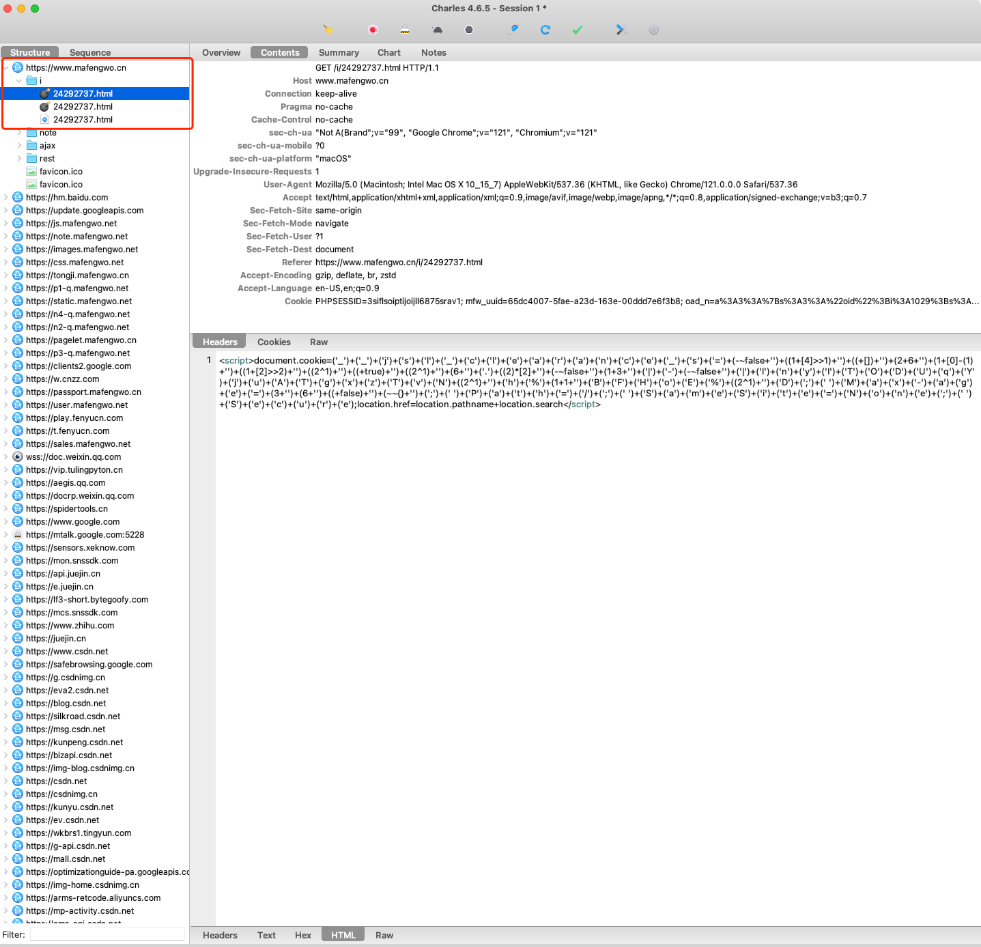Expand the https://hm.baidu.com host
Screen dimensions: 981x947
click(x=6, y=197)
